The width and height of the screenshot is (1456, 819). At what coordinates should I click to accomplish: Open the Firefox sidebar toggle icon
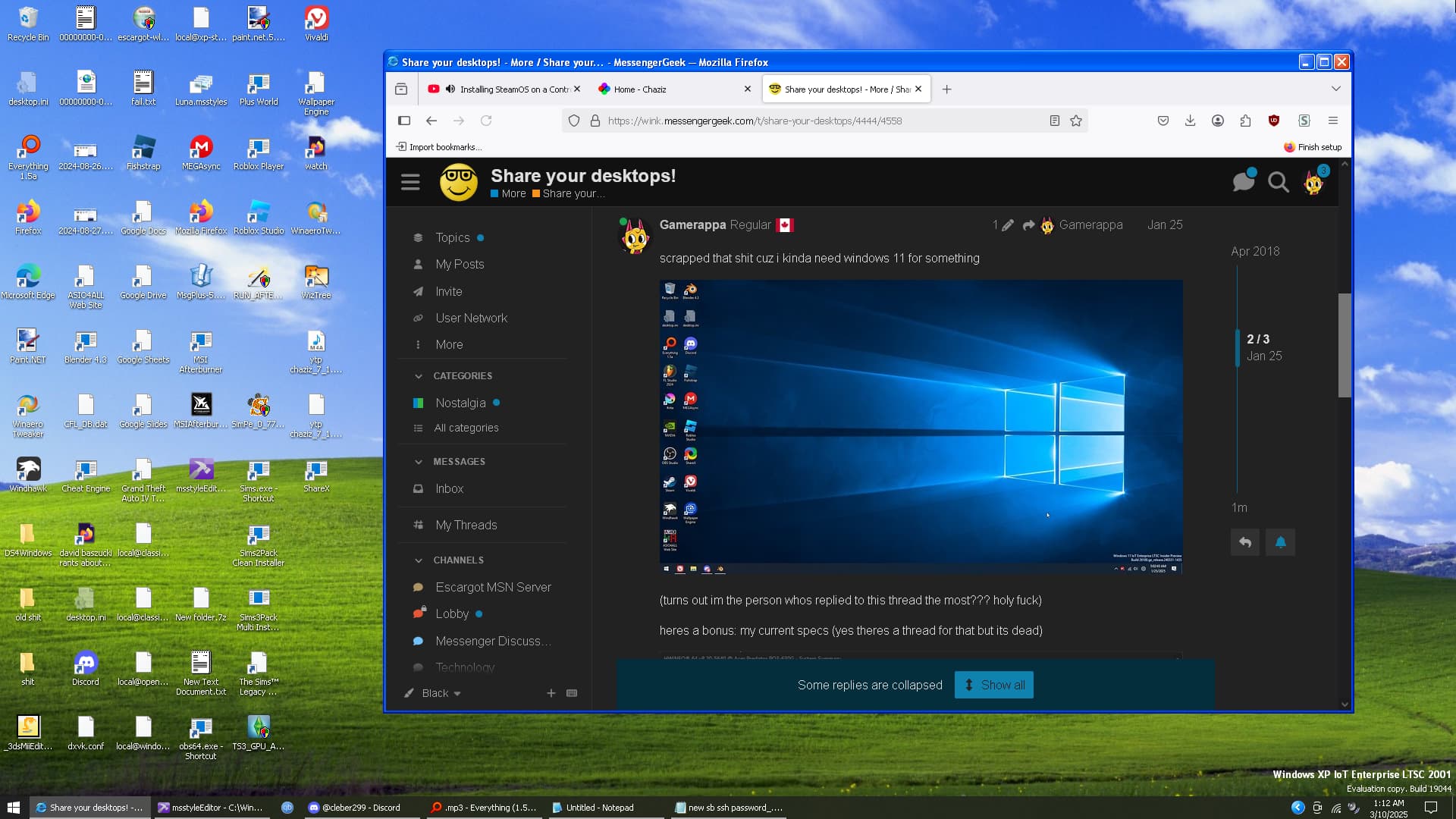coord(404,121)
